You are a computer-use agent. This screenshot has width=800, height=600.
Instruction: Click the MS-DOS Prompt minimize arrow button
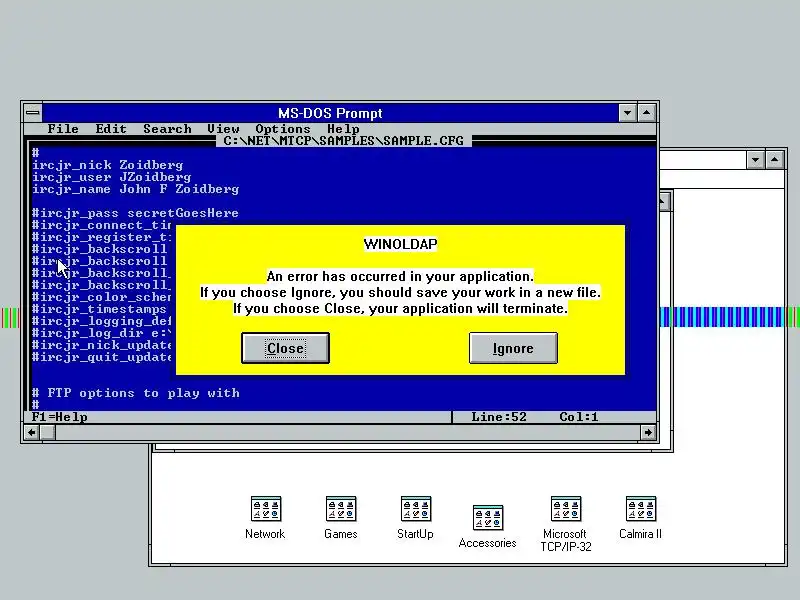[x=628, y=113]
